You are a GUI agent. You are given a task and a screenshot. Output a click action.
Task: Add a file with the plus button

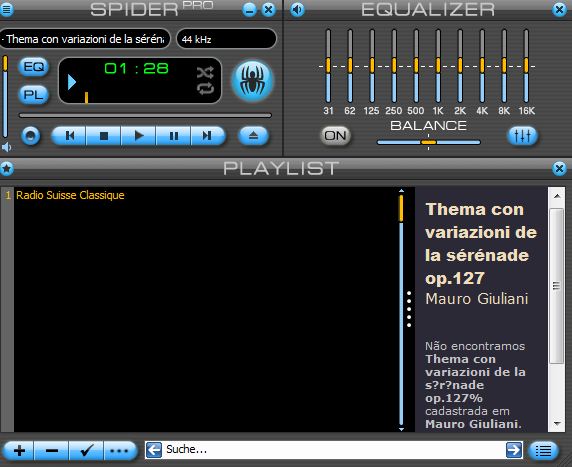[19, 451]
